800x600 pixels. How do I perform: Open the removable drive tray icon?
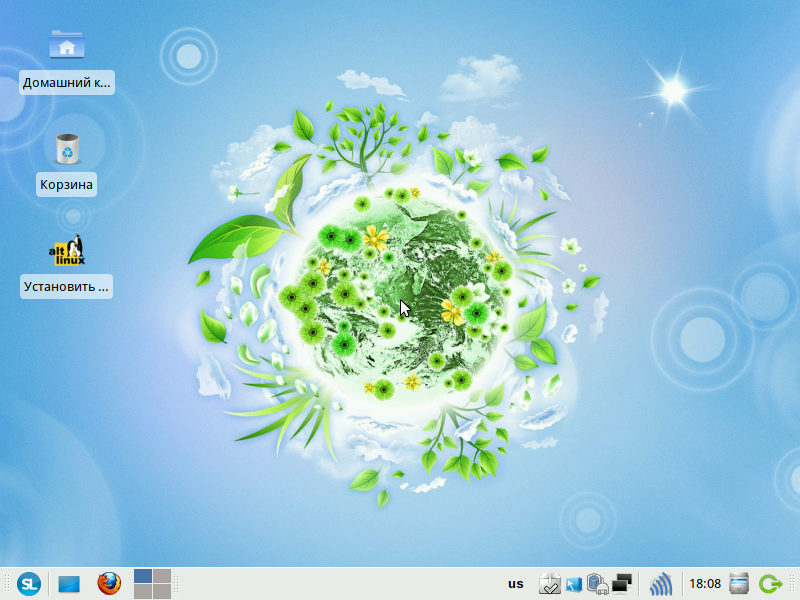[x=739, y=584]
